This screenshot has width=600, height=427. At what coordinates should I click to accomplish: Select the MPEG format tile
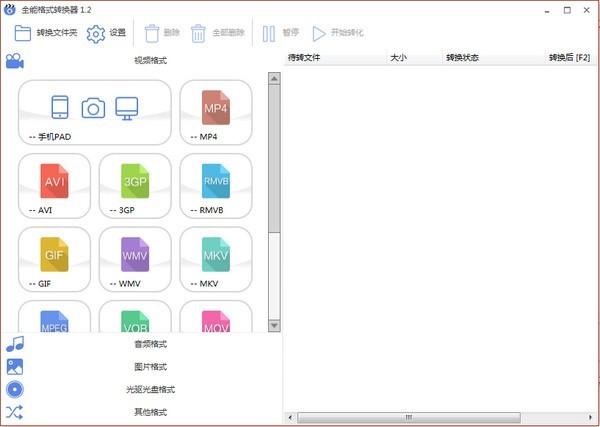click(x=54, y=316)
